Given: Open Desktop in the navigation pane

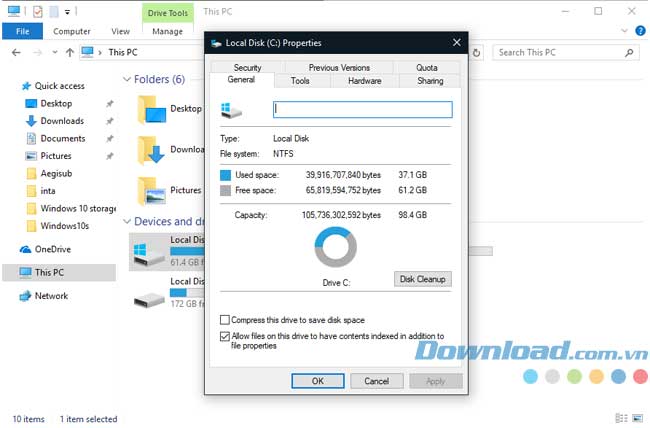Looking at the screenshot, I should pos(56,103).
